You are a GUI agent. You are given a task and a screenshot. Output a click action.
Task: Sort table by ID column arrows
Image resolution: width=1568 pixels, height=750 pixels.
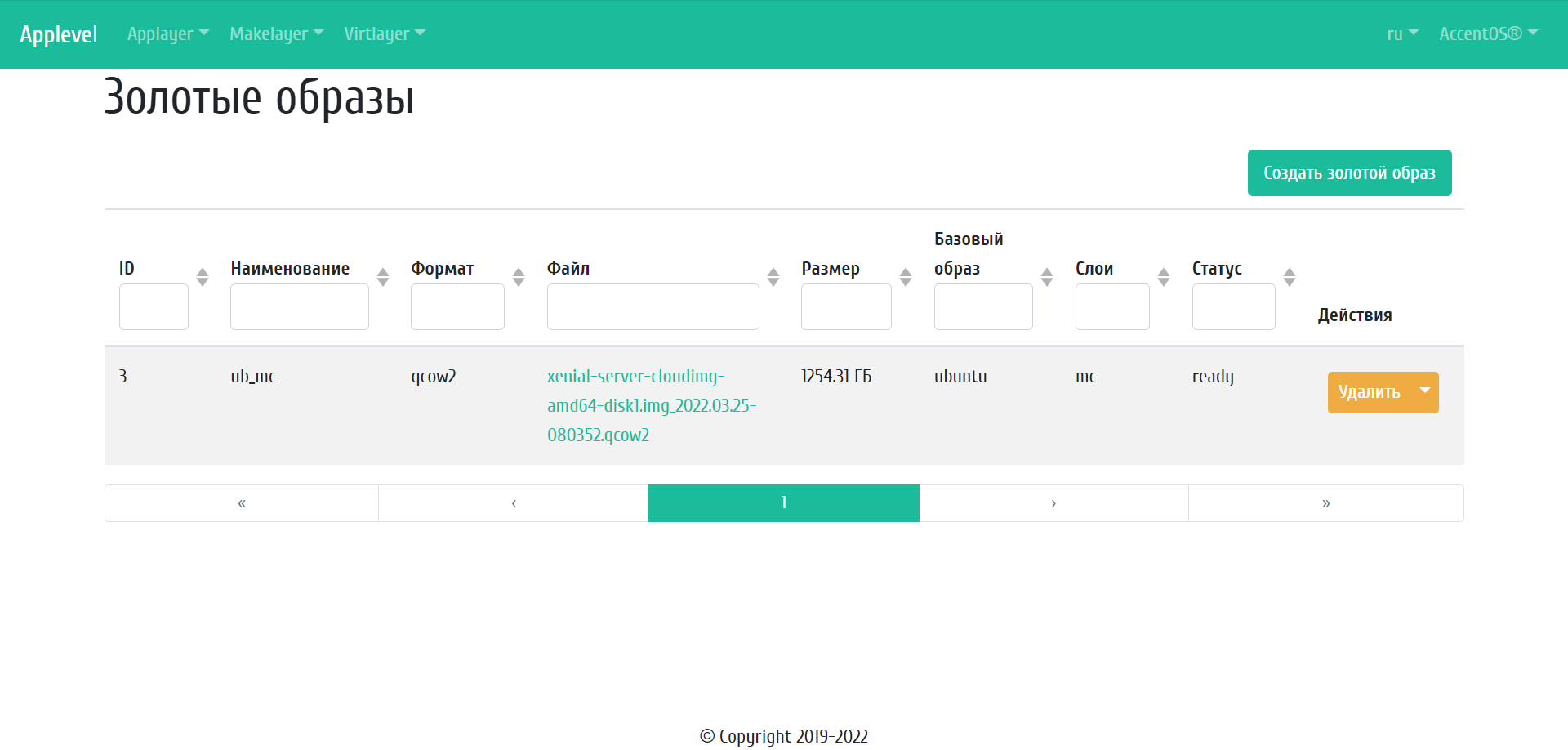(x=203, y=277)
